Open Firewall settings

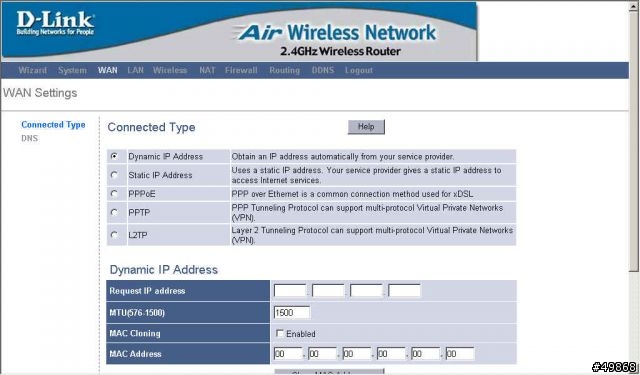(241, 70)
